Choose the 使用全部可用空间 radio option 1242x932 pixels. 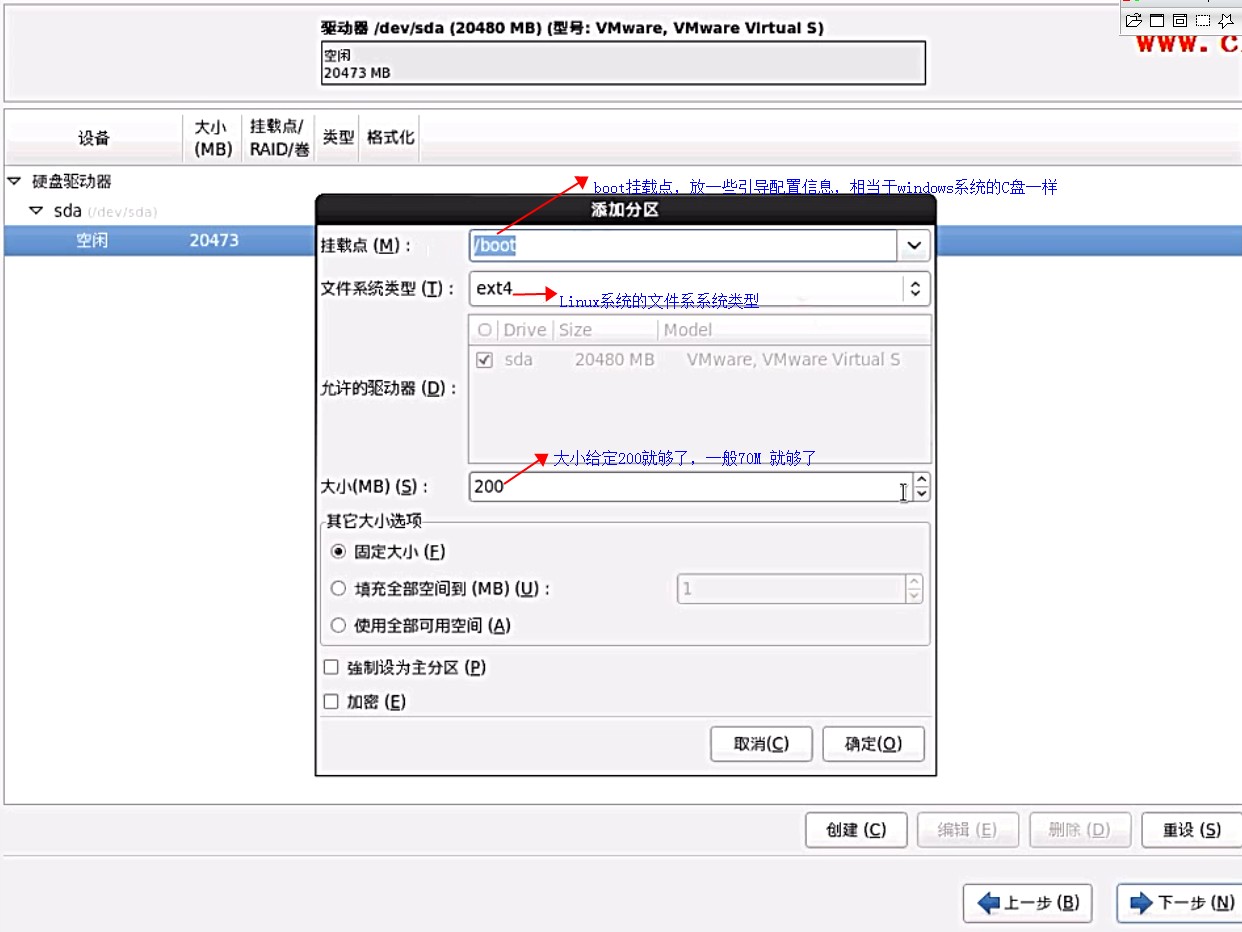[339, 626]
